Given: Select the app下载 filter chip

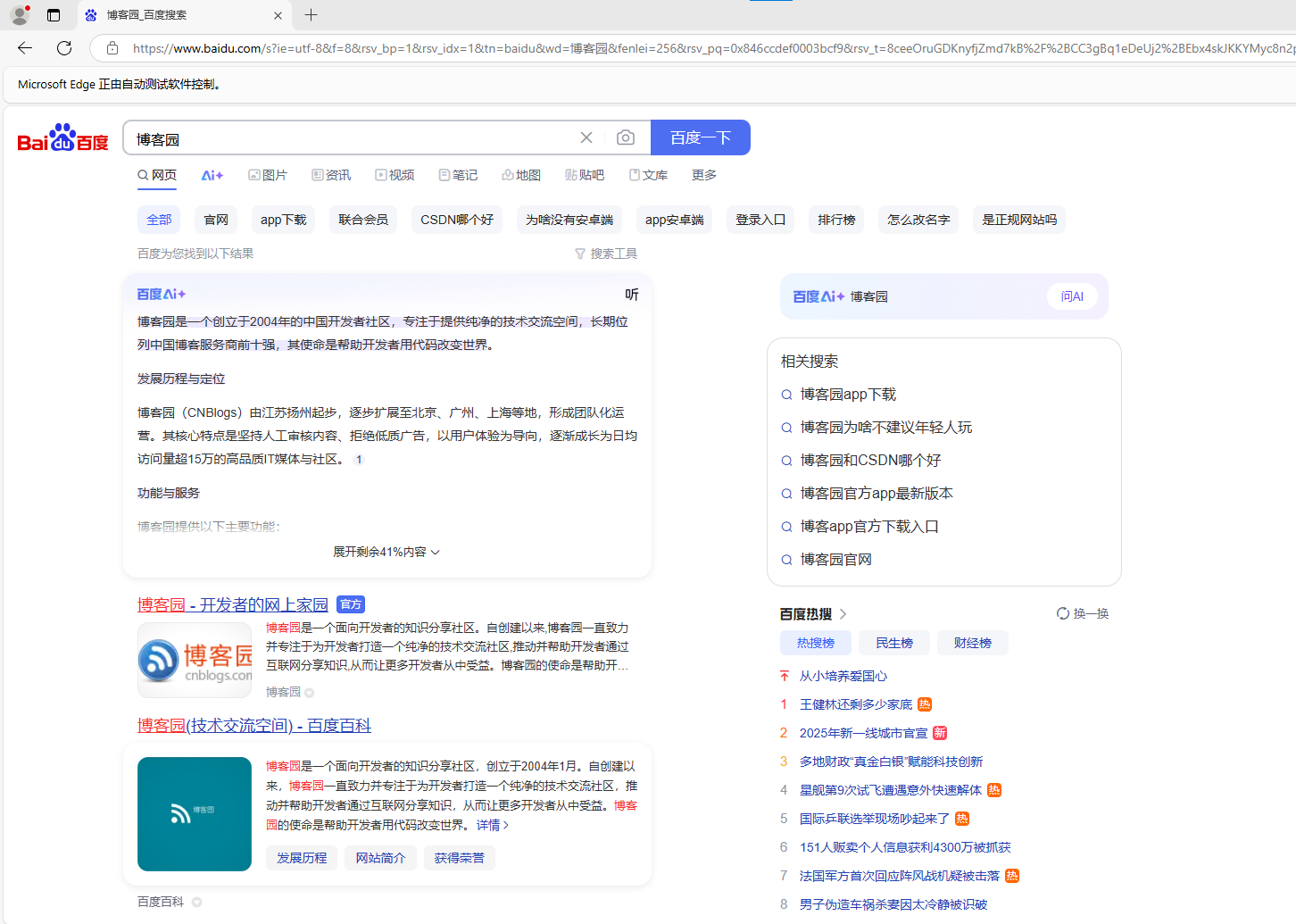Looking at the screenshot, I should pyautogui.click(x=284, y=220).
